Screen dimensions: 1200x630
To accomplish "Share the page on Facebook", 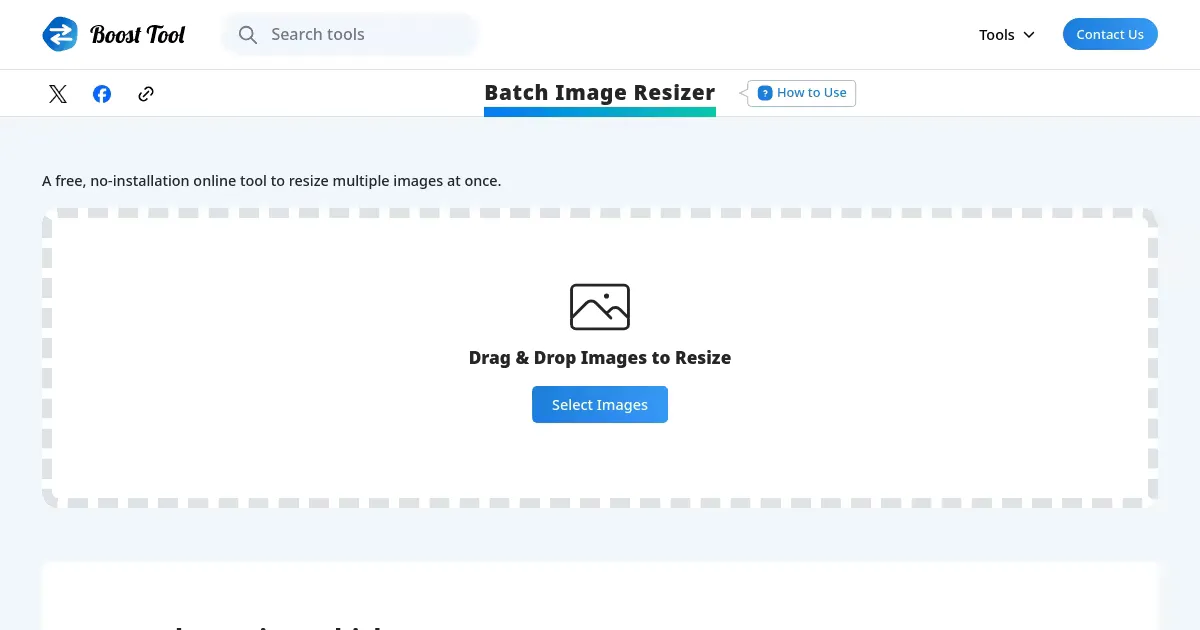I will 102,94.
